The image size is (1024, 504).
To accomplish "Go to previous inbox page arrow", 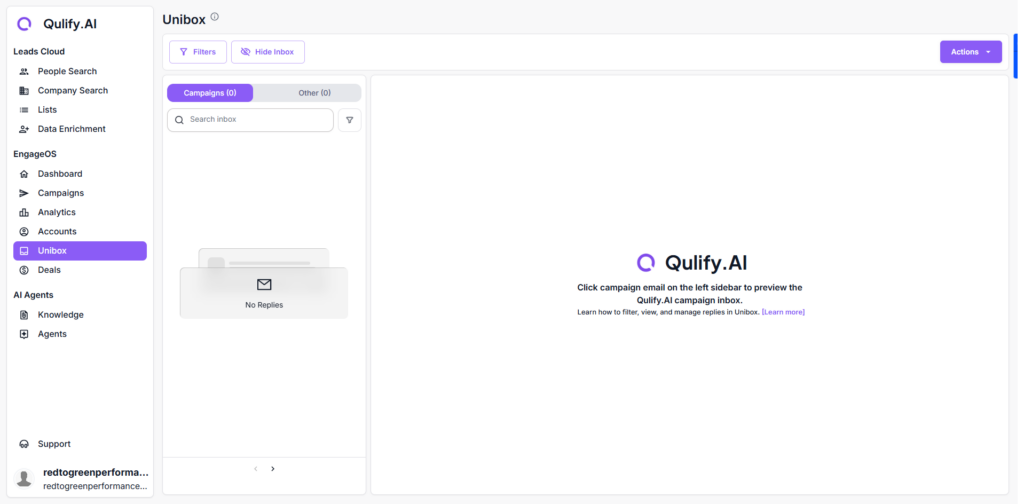I will (255, 469).
